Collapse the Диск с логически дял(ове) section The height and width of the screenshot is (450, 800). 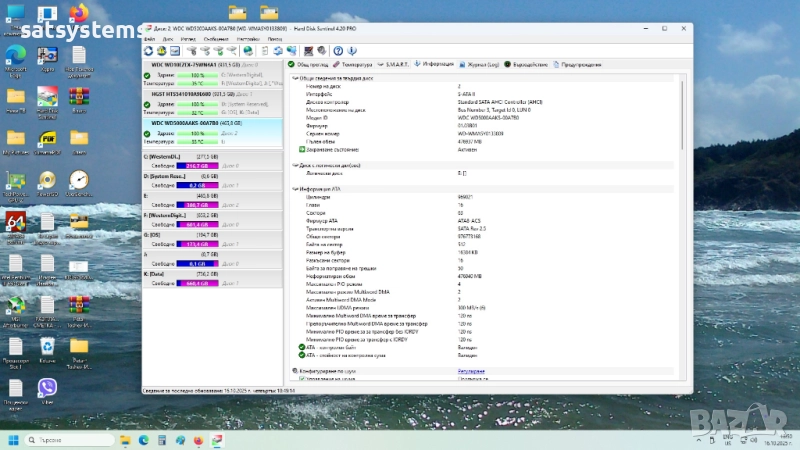pos(294,164)
